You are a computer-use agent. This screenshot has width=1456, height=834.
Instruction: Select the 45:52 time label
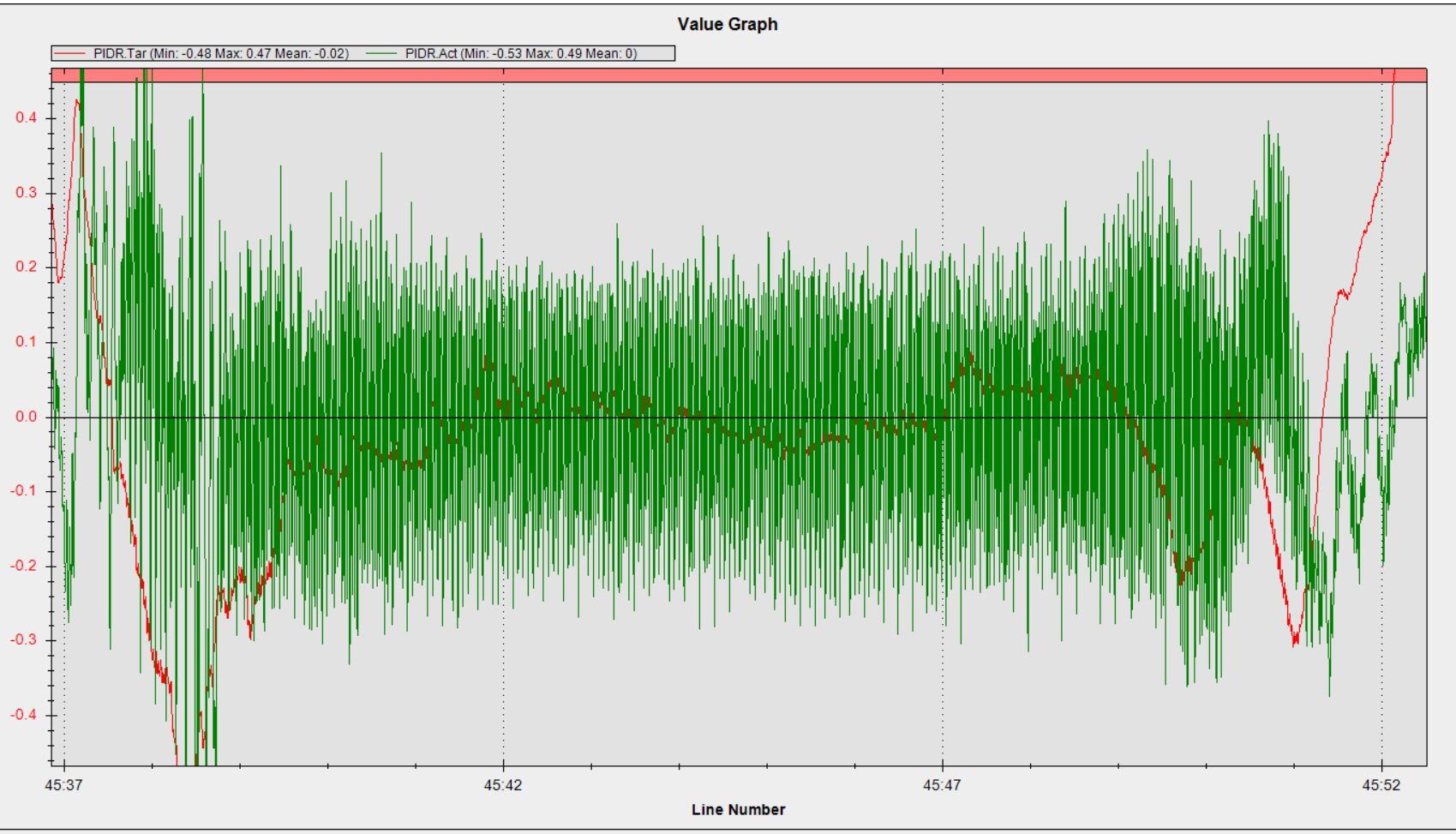[1382, 785]
